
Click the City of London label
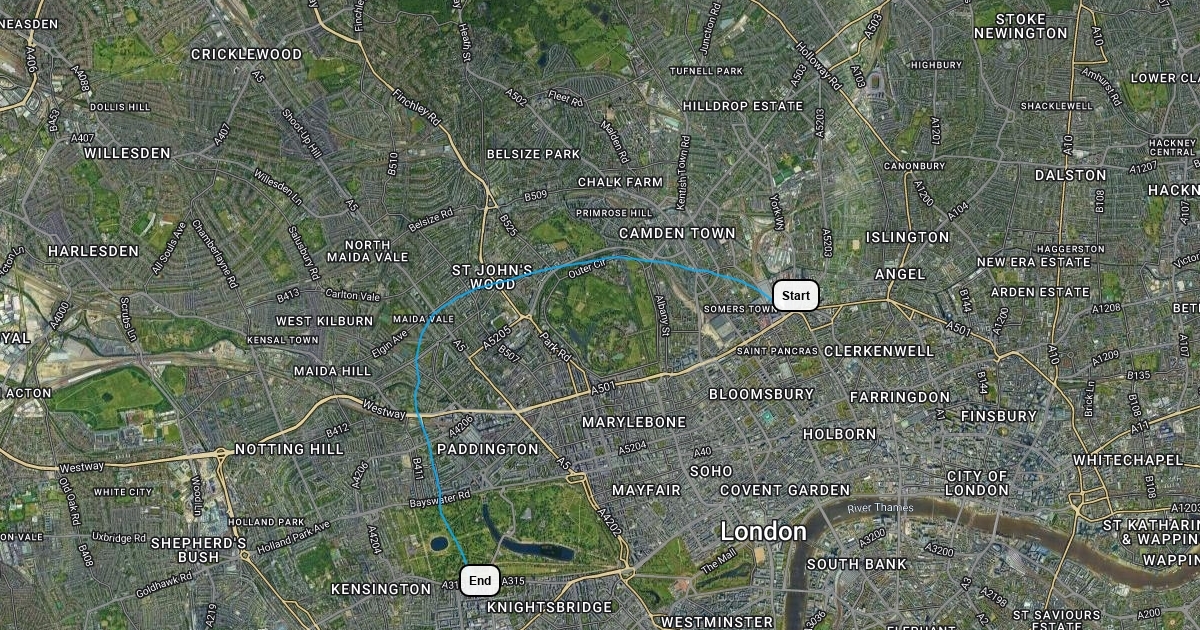coord(978,483)
